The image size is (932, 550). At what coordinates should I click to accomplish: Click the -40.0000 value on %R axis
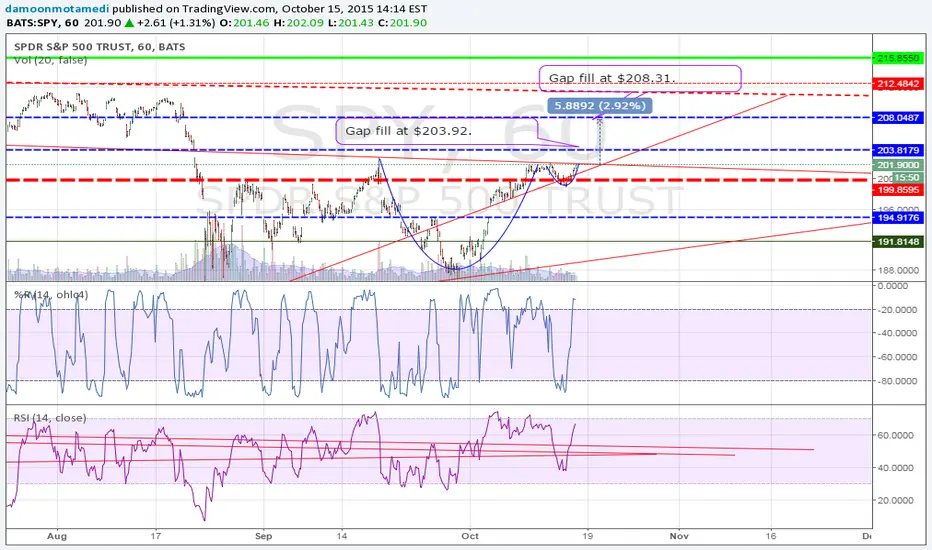pyautogui.click(x=897, y=333)
